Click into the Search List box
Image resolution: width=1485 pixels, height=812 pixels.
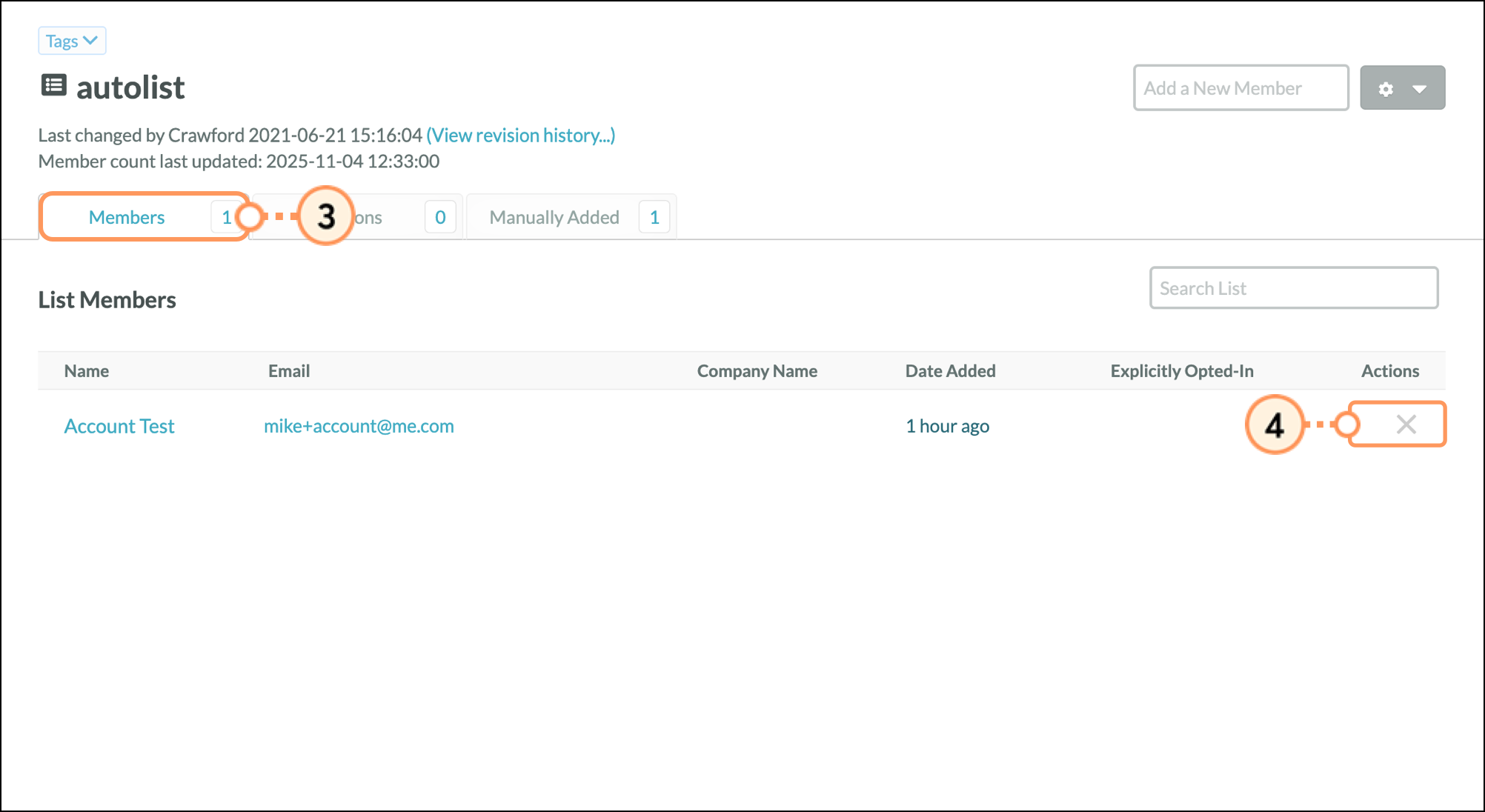(1293, 288)
